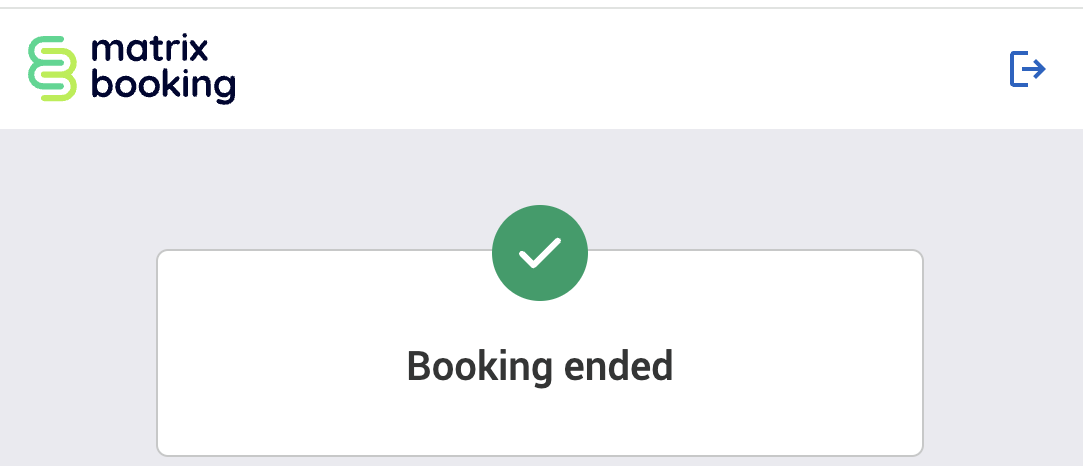The image size is (1083, 466).
Task: Click the word "Booking" in the confirmation
Action: coord(479,366)
